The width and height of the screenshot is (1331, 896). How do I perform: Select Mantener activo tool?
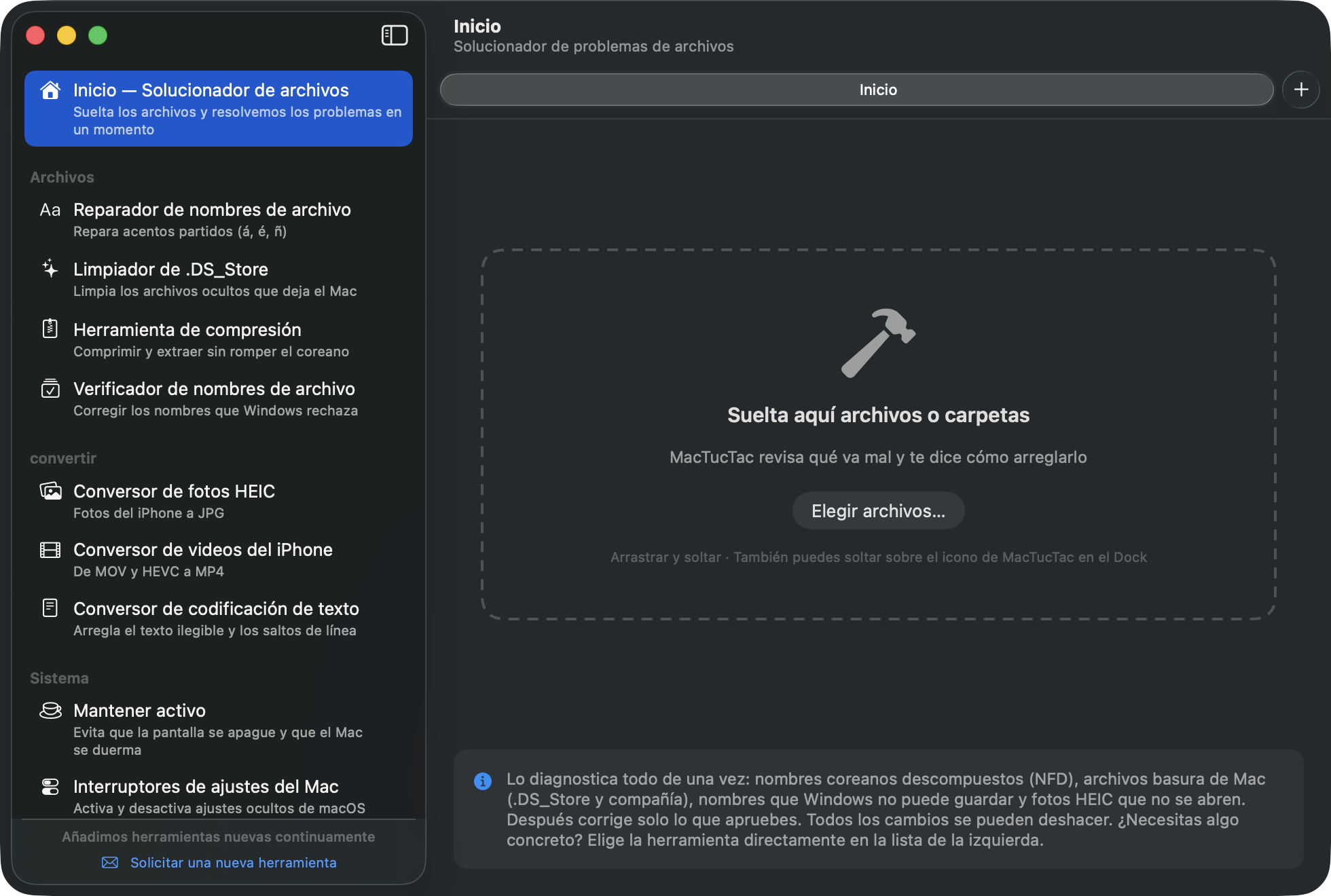219,729
